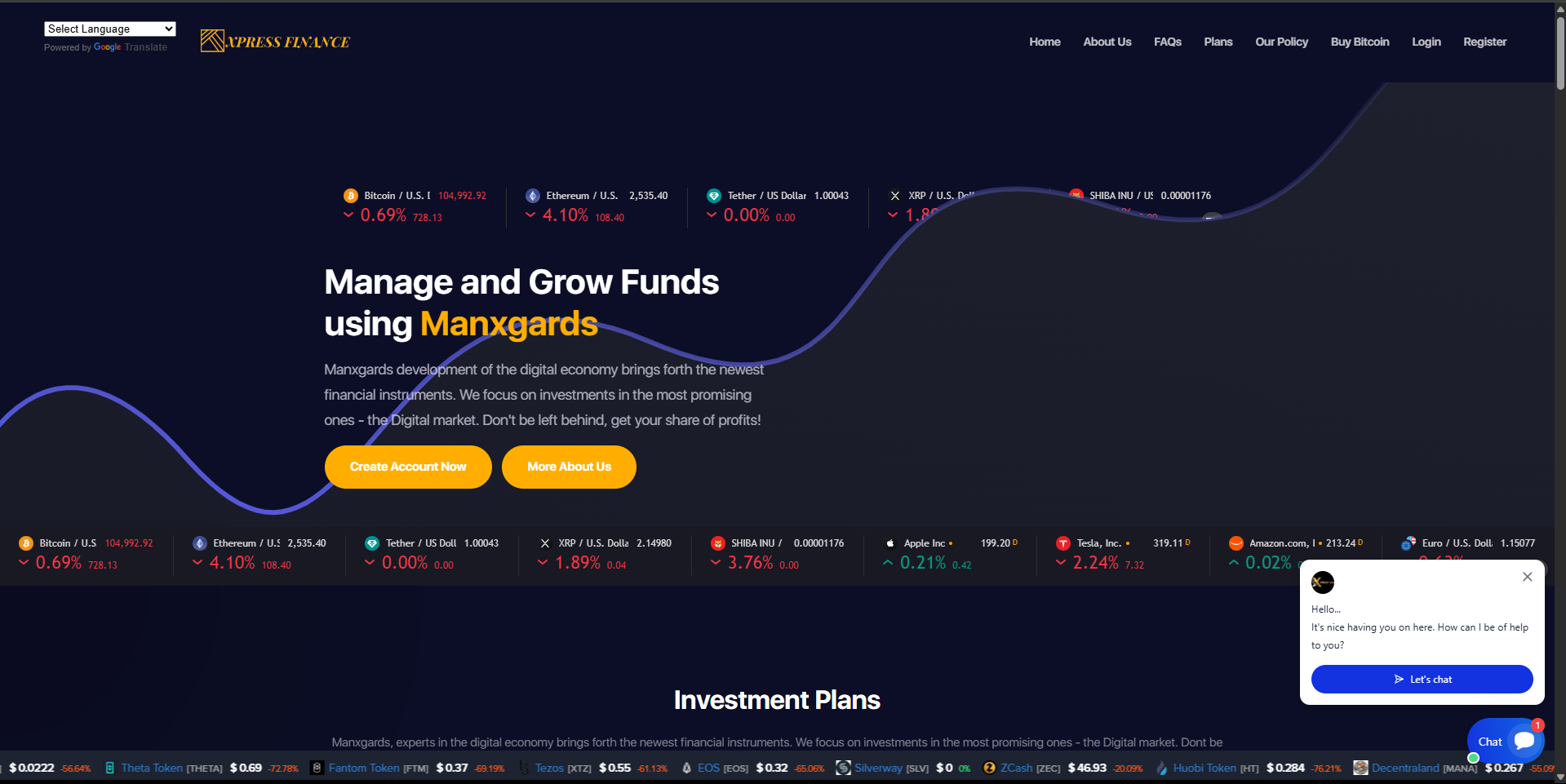Click the ZCash price $46.93

pos(1087,768)
